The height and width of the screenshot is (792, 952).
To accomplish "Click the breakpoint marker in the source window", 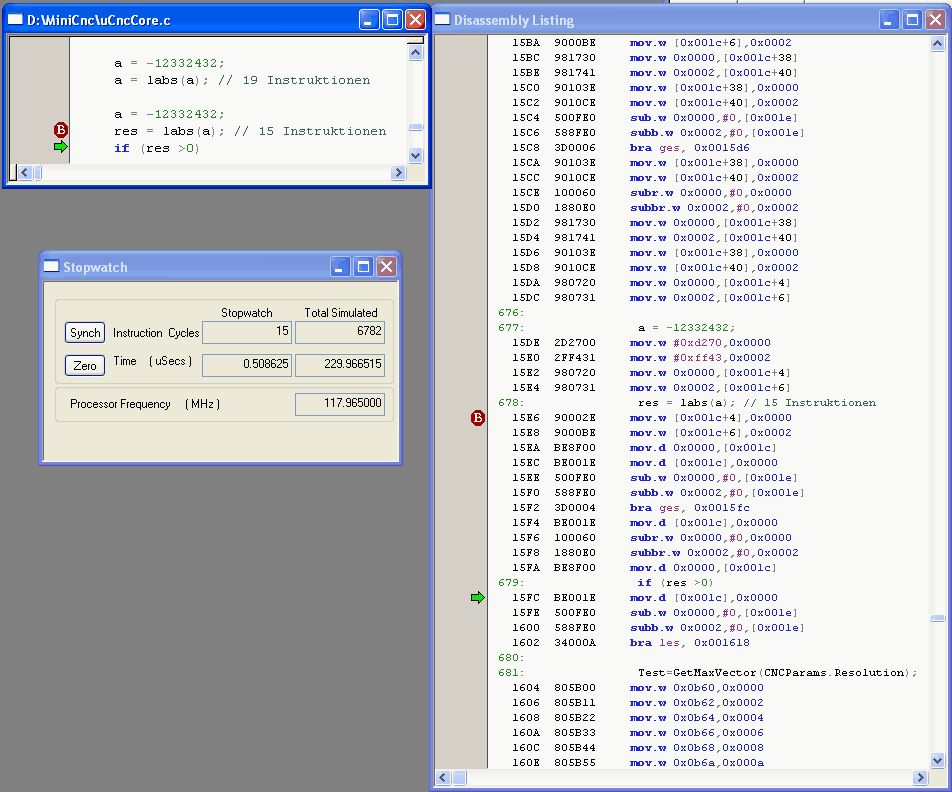I will pos(60,130).
